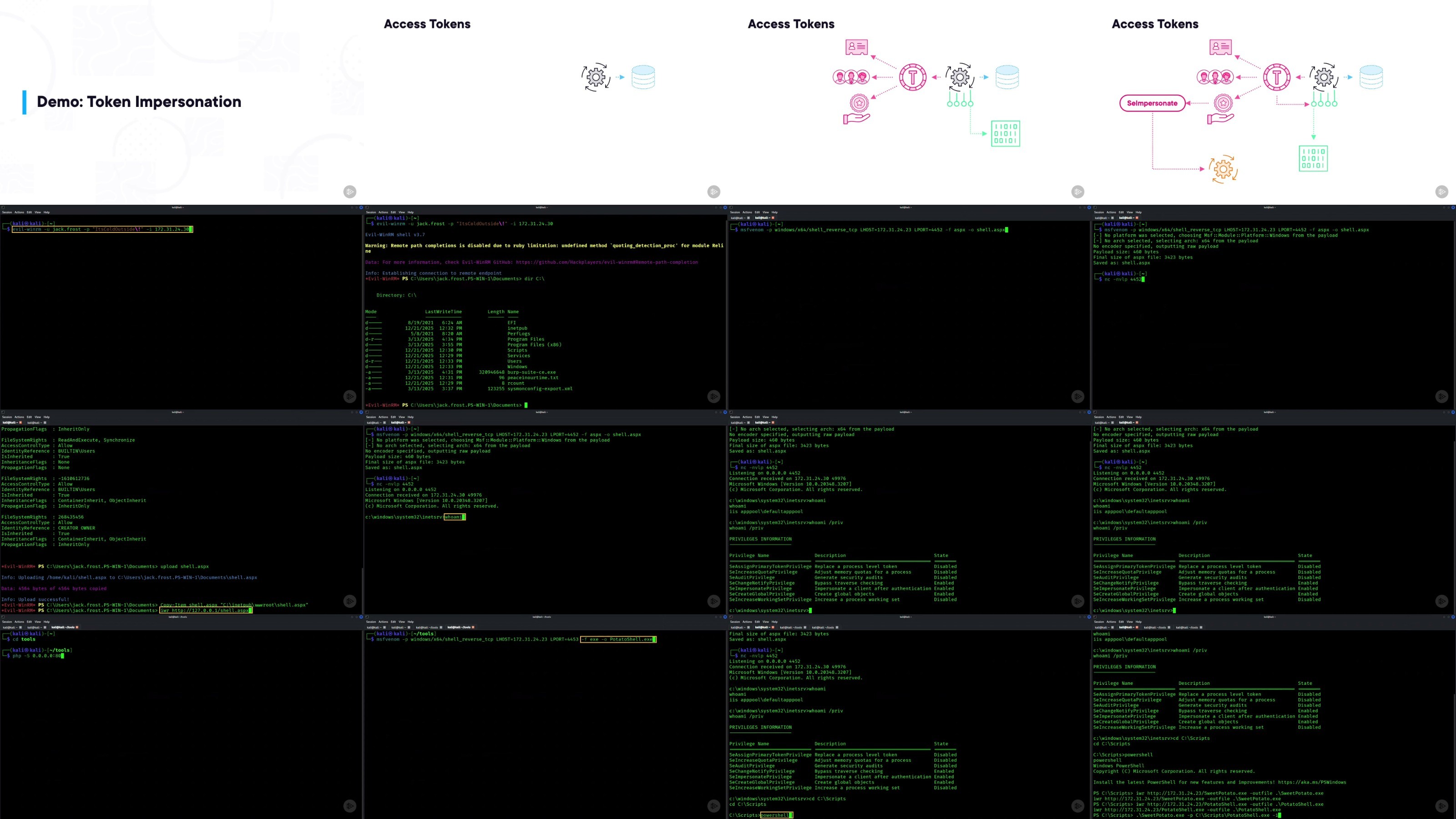1456x819 pixels.
Task: Click the highlighted 'iwr http://127.0.0.1/shell.aspx' command
Action: (205, 611)
